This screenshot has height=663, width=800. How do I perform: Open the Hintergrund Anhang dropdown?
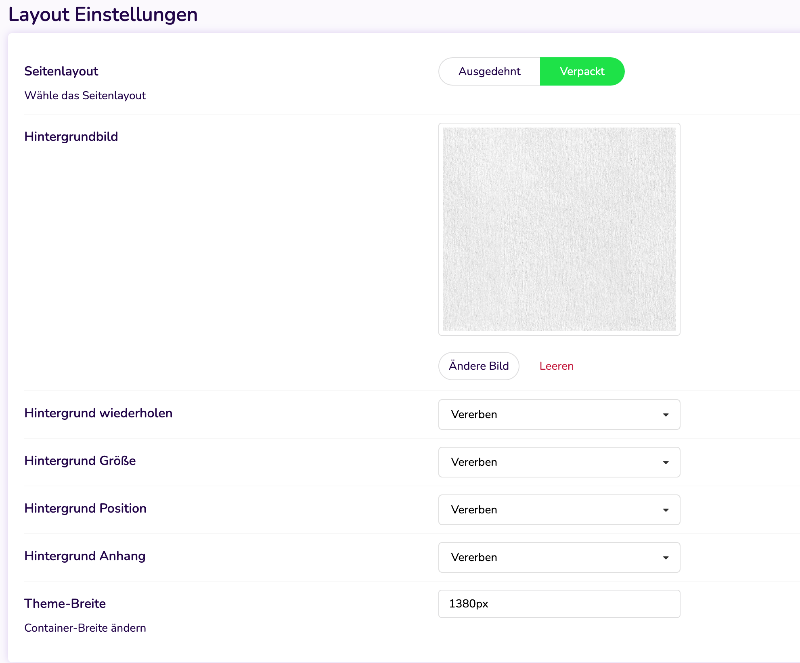coord(559,557)
